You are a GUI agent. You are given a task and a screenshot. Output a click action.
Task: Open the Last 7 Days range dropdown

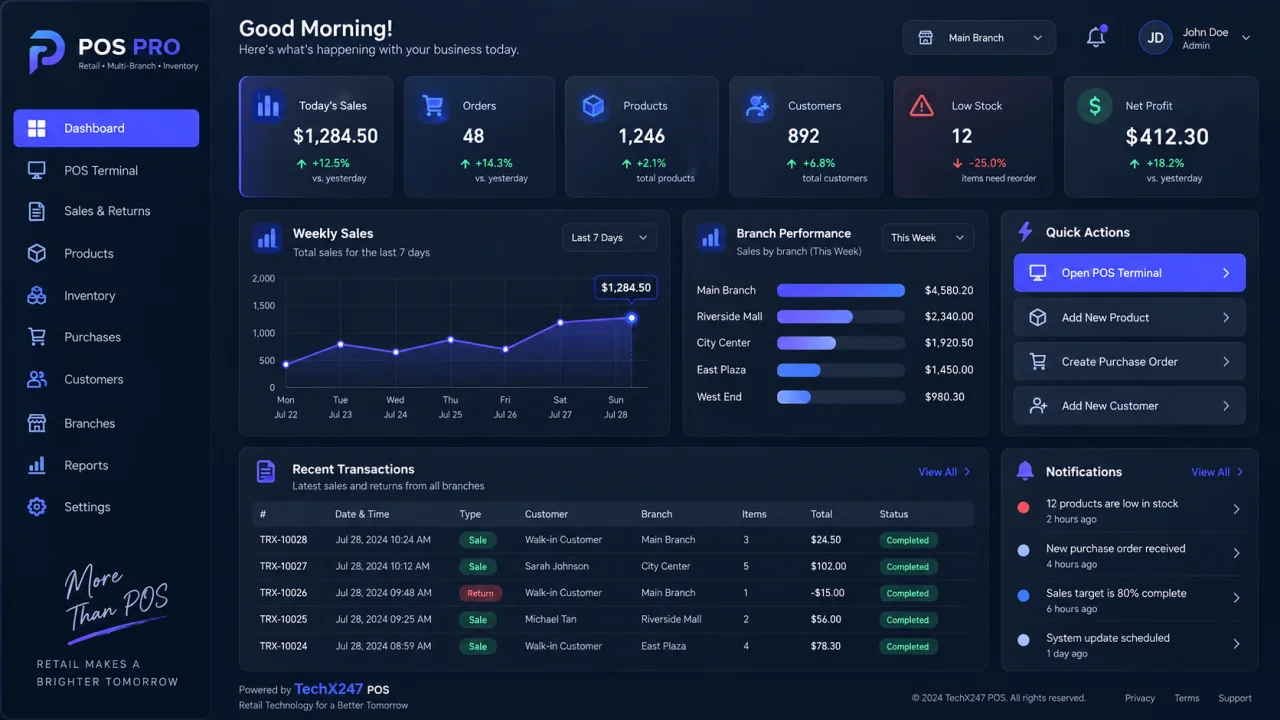tap(610, 238)
